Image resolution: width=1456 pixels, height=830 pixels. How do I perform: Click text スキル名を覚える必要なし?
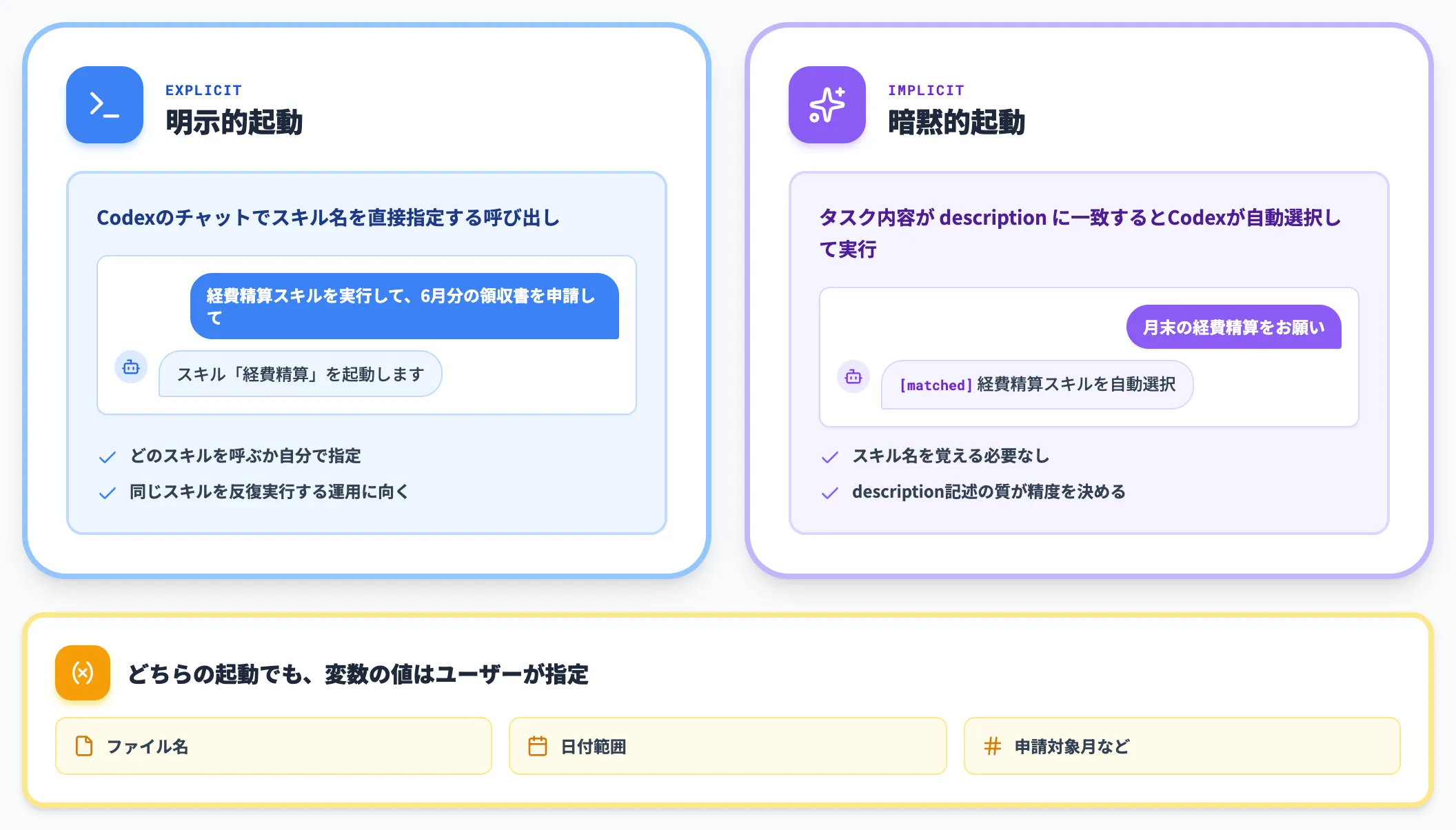[951, 456]
